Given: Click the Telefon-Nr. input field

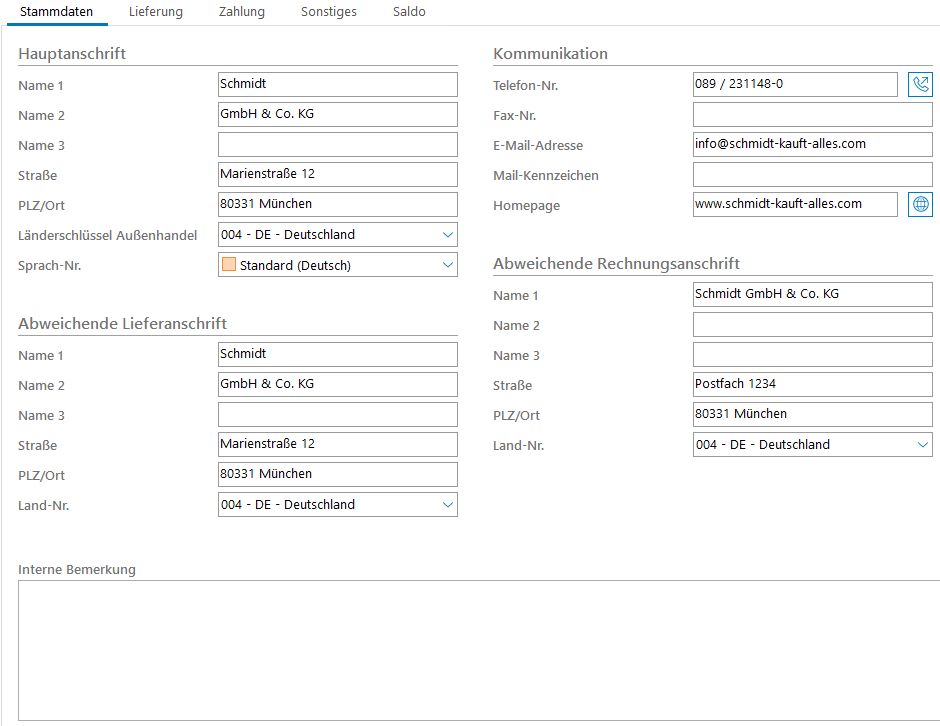Looking at the screenshot, I should 795,85.
